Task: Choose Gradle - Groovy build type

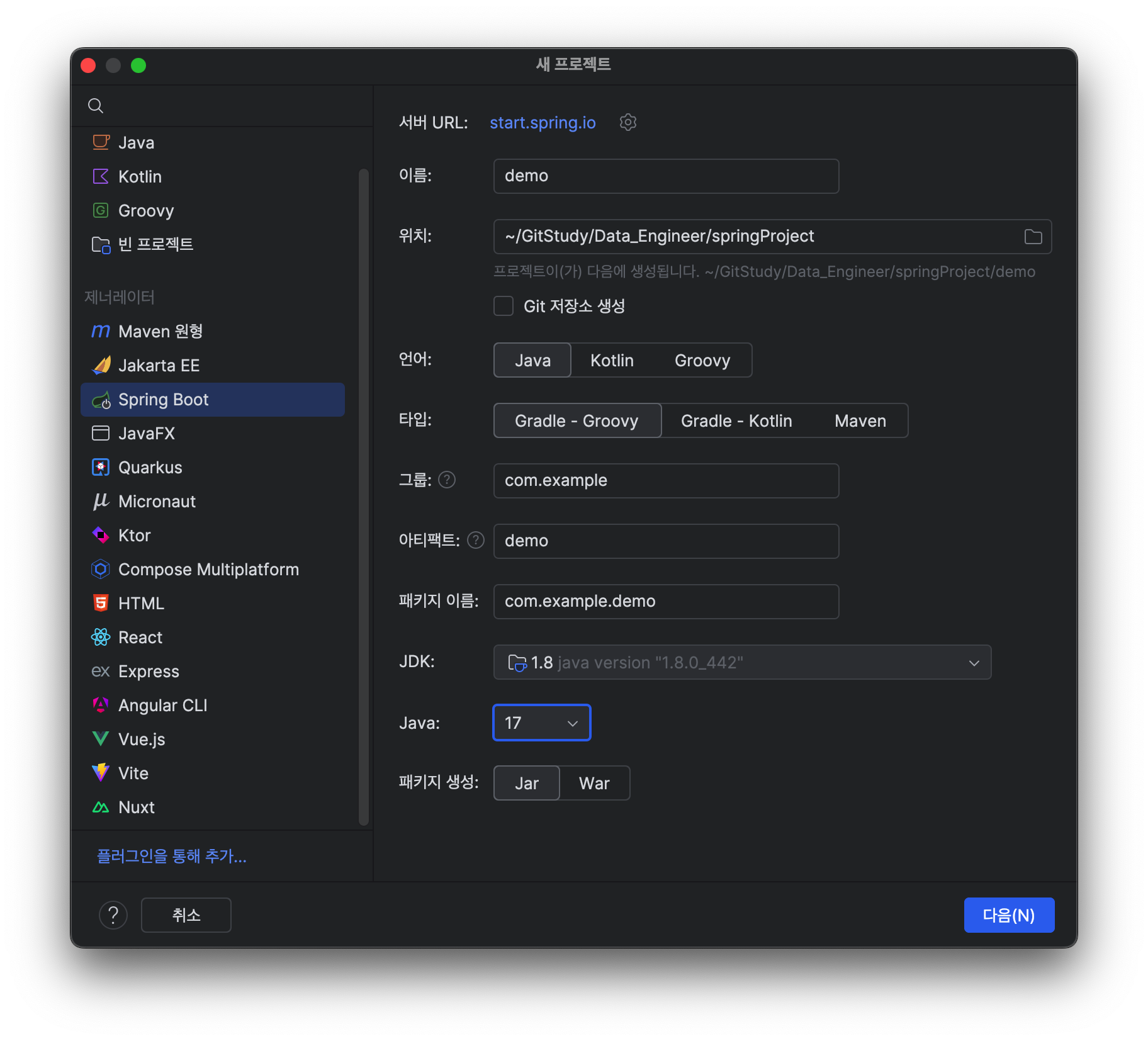Action: click(577, 420)
